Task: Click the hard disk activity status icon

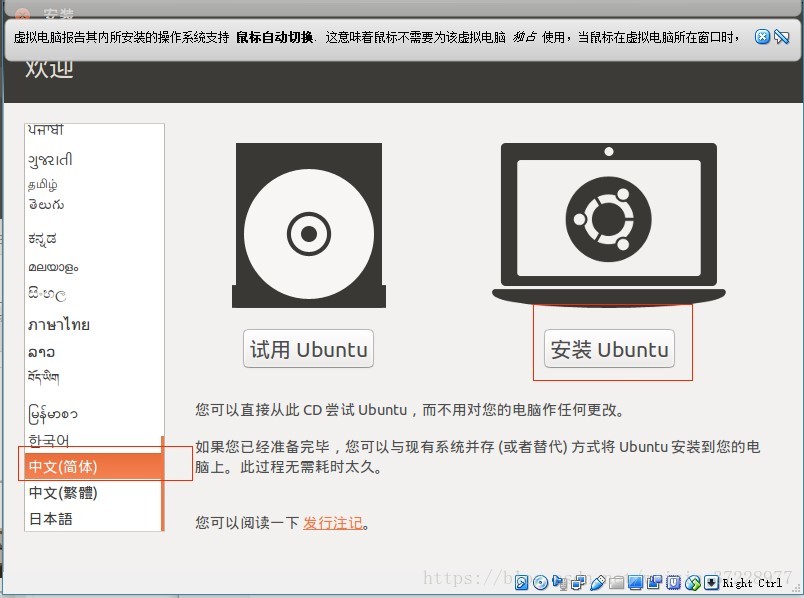Action: pos(521,582)
